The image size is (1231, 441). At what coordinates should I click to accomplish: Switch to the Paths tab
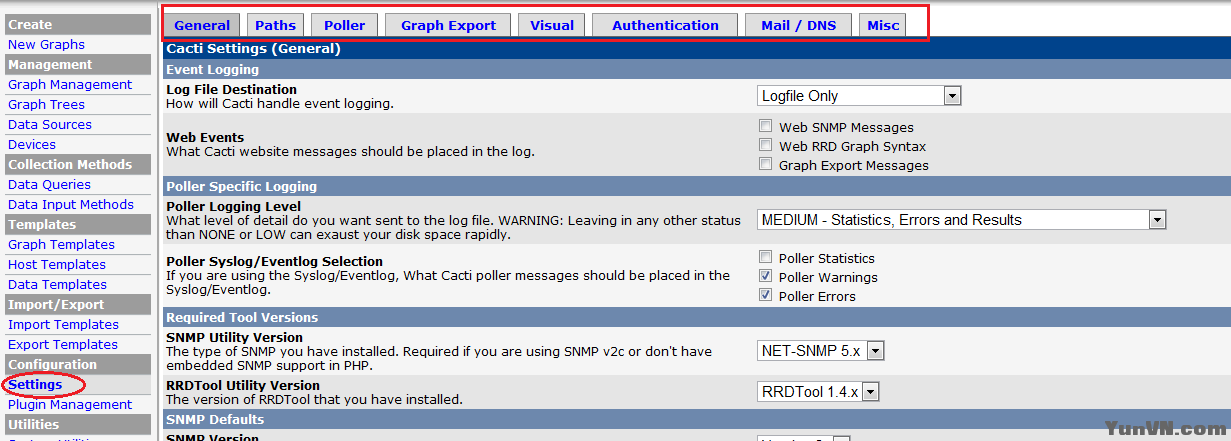[275, 25]
